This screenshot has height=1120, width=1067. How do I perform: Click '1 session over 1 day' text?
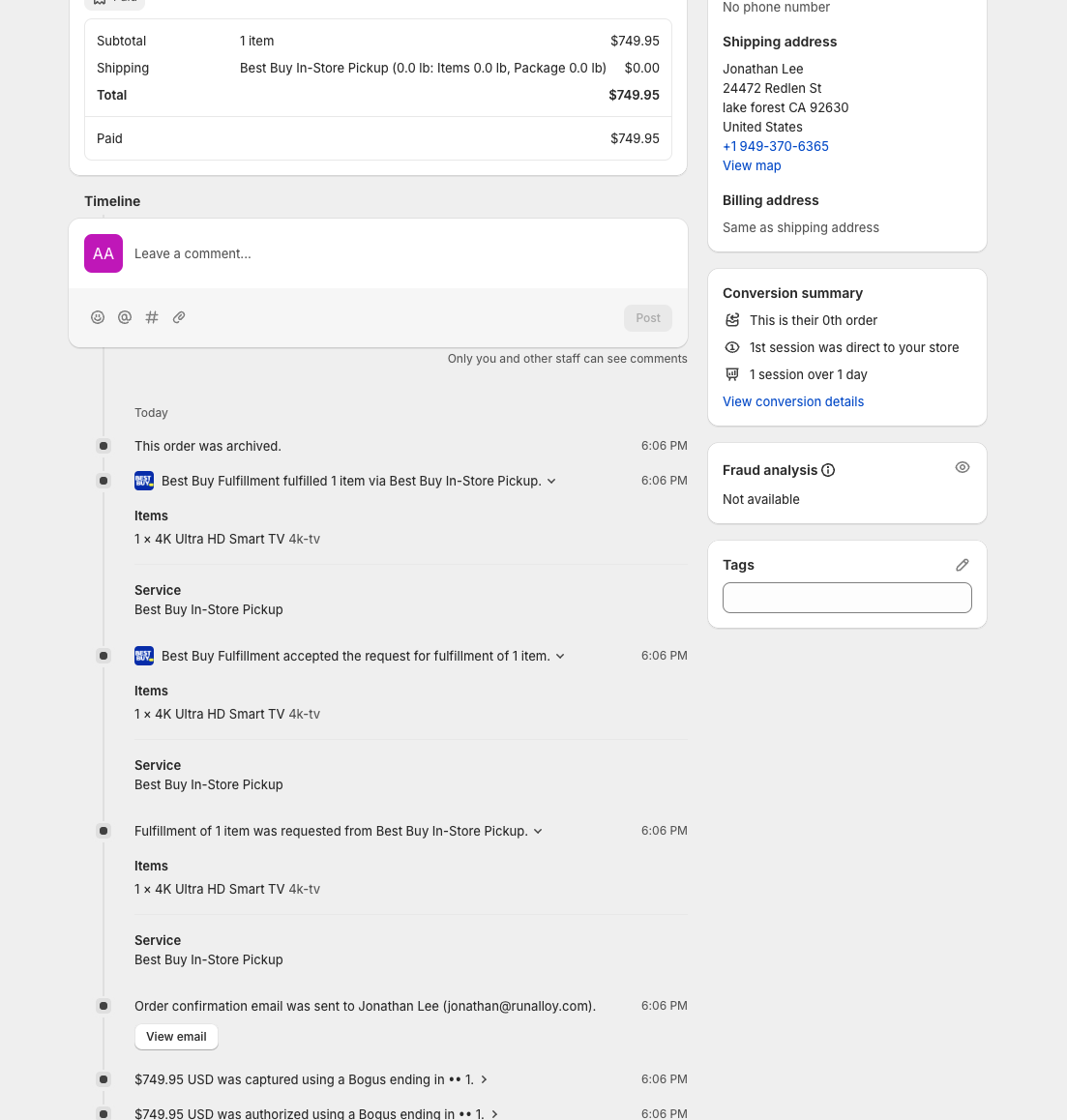click(x=808, y=375)
